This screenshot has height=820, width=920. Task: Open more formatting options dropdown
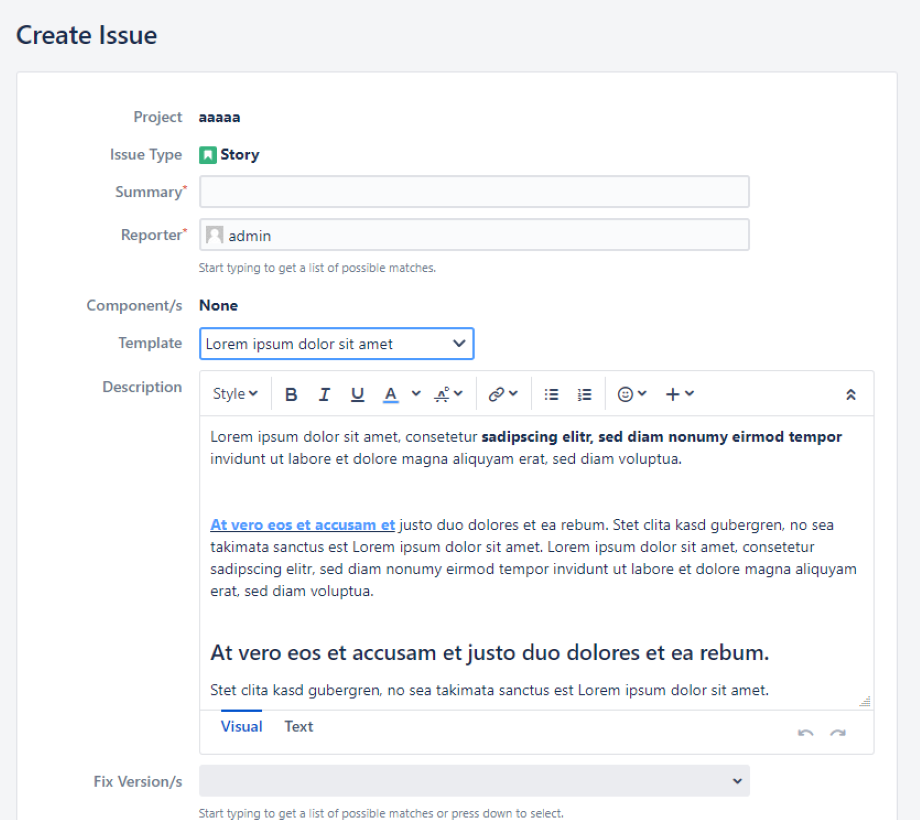click(449, 394)
